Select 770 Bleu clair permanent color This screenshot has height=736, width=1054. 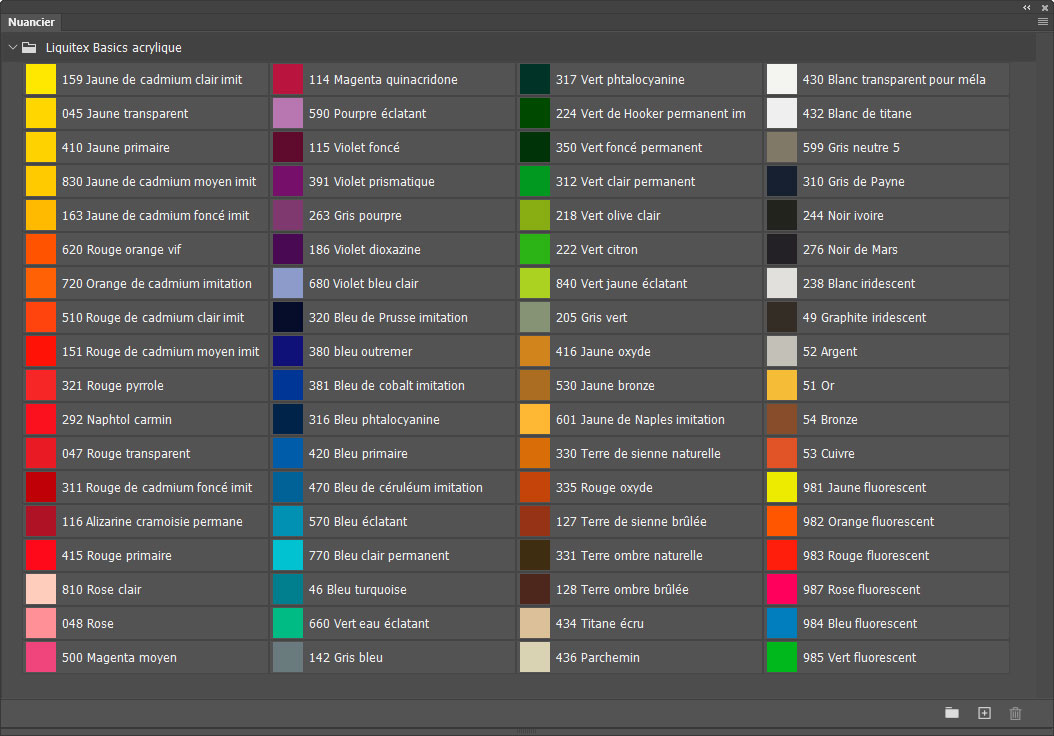point(288,556)
